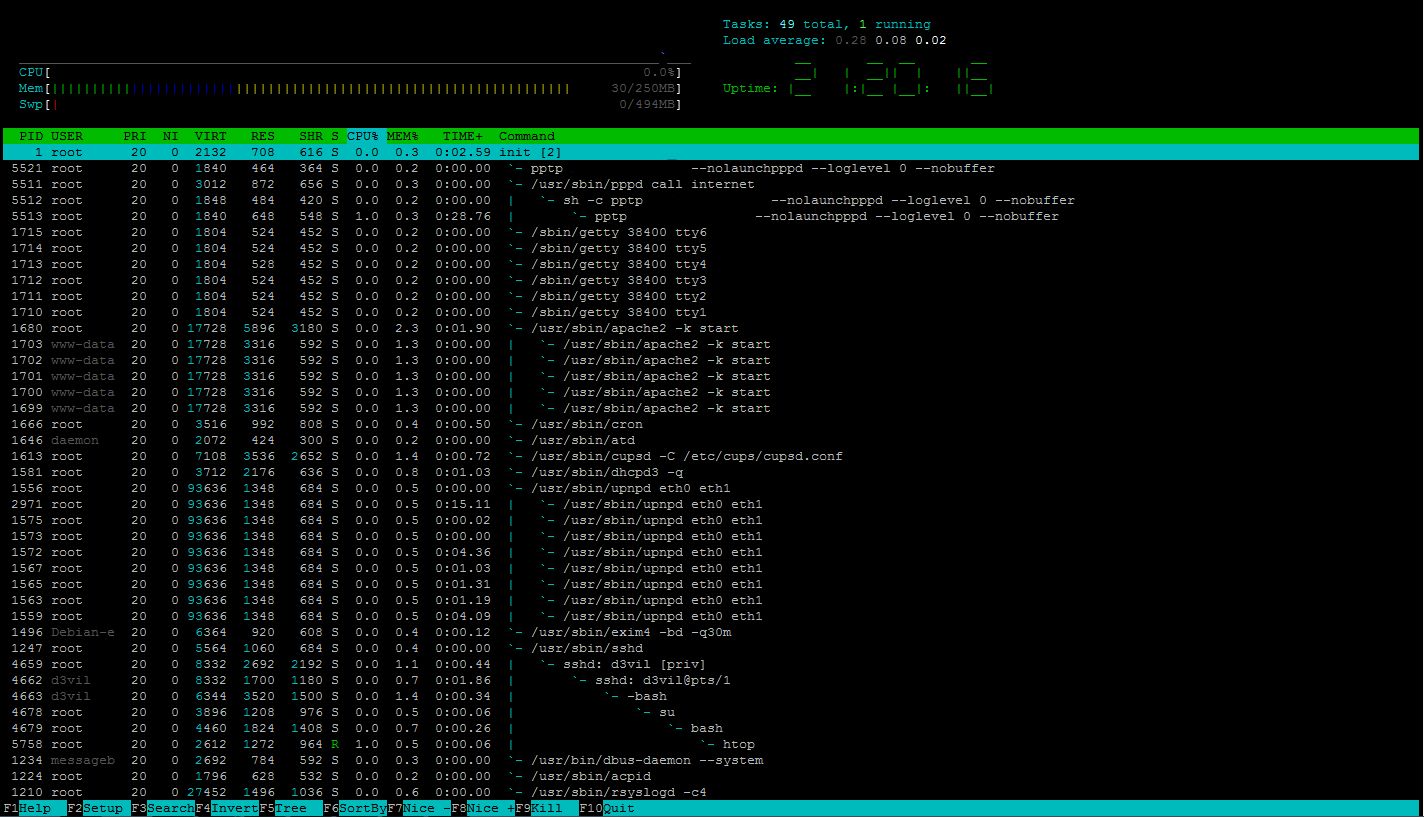Screen dimensions: 1424x817
Task: Start a process Search via F3
Action: point(163,808)
